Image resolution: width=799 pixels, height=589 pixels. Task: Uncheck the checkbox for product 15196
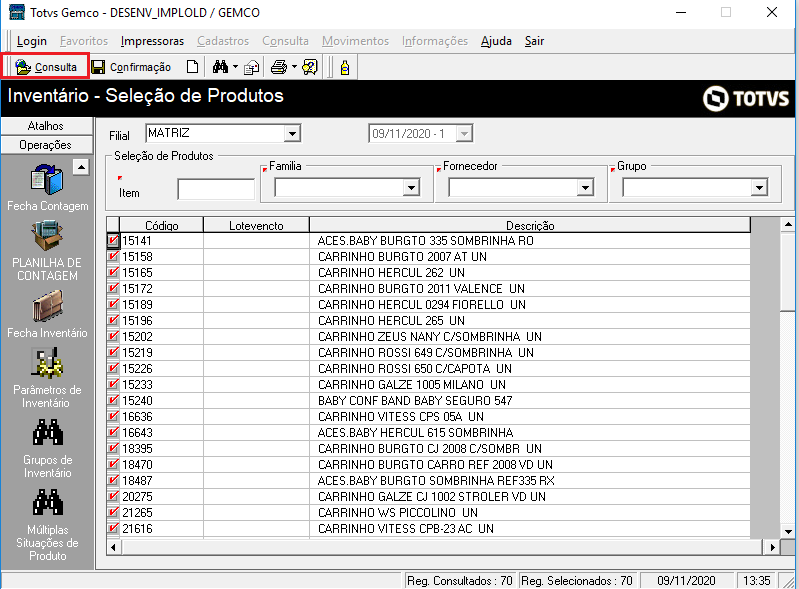113,320
